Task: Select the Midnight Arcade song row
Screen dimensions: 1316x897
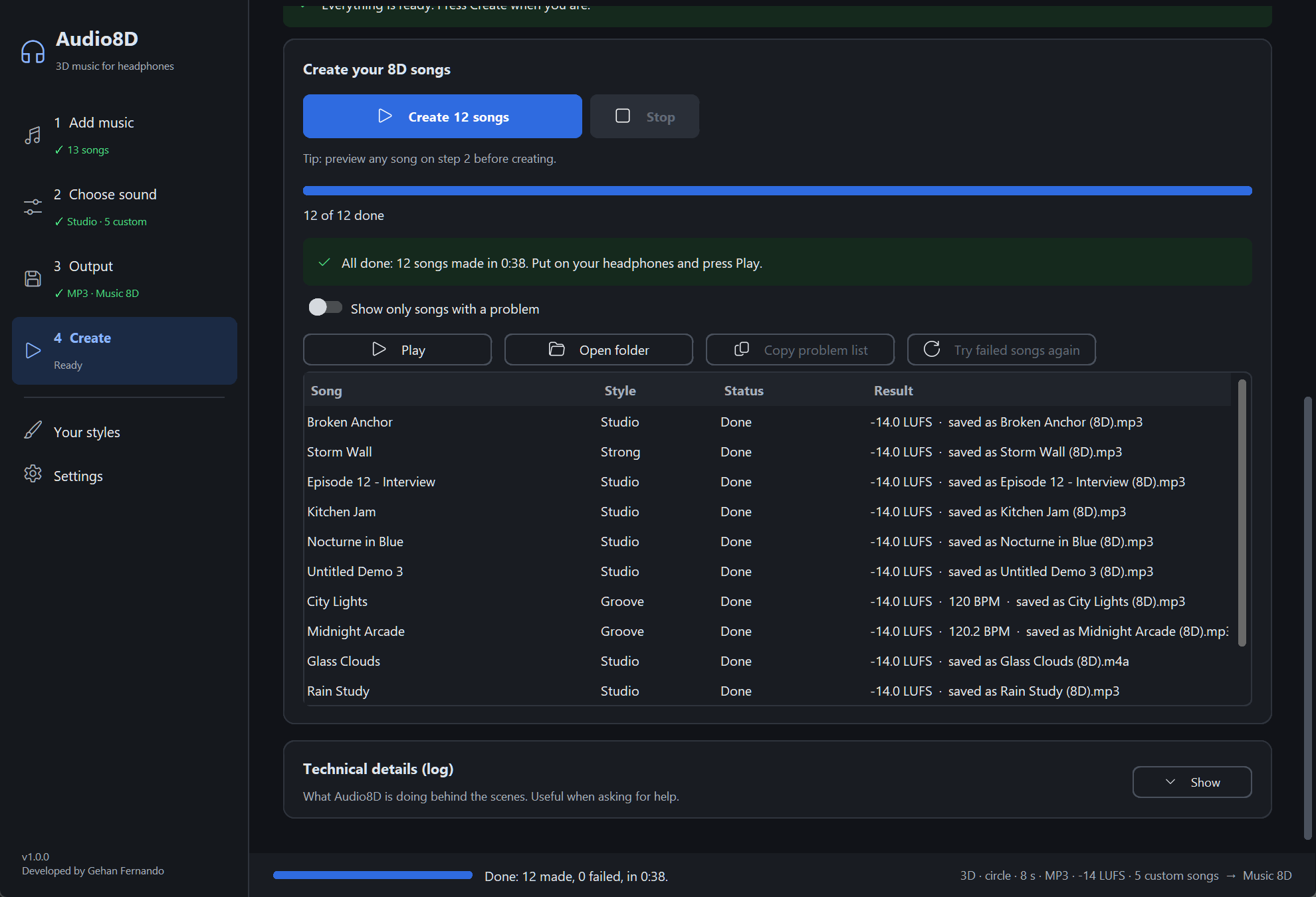Action: coord(768,631)
